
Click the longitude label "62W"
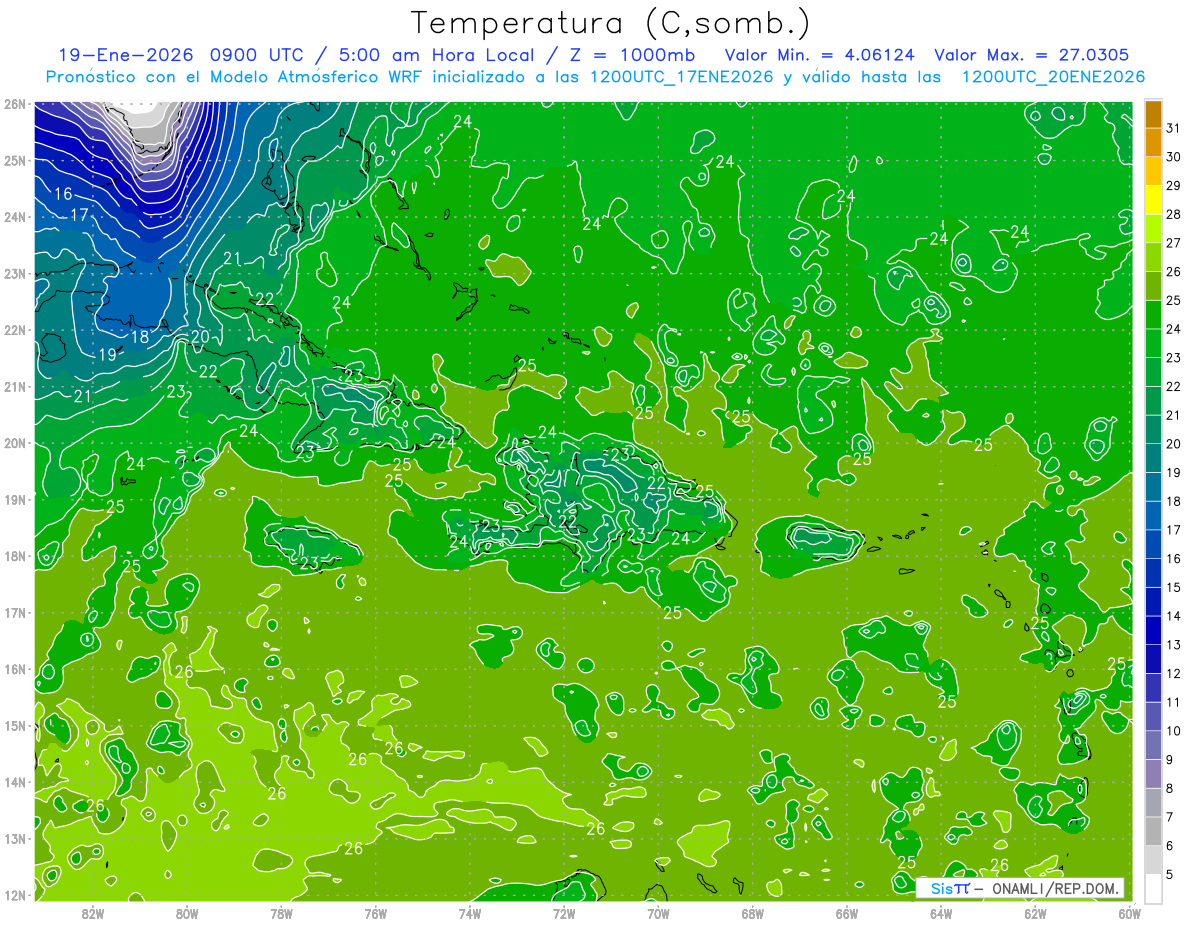click(x=1035, y=913)
